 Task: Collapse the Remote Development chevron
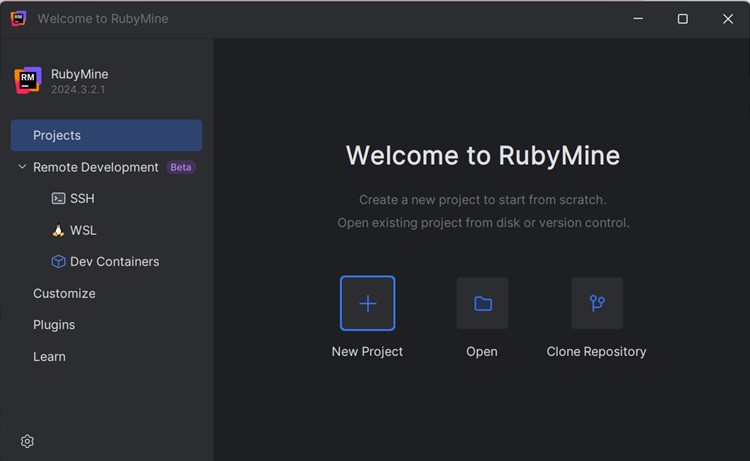tap(22, 166)
